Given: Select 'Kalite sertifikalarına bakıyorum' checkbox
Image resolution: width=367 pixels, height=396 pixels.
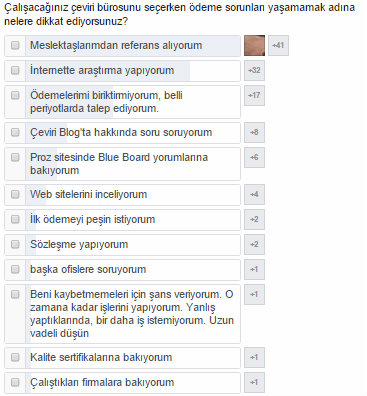Looking at the screenshot, I should (x=15, y=357).
